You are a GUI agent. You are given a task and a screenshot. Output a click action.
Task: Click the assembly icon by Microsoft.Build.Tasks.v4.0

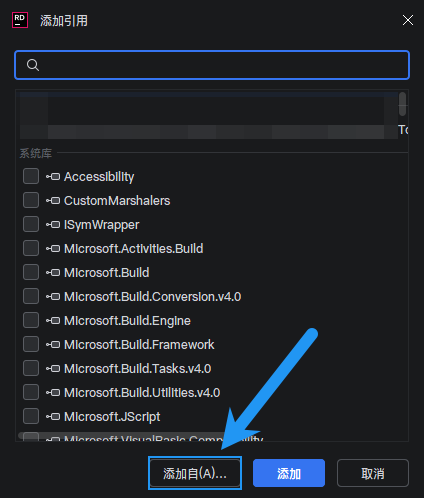(53, 369)
